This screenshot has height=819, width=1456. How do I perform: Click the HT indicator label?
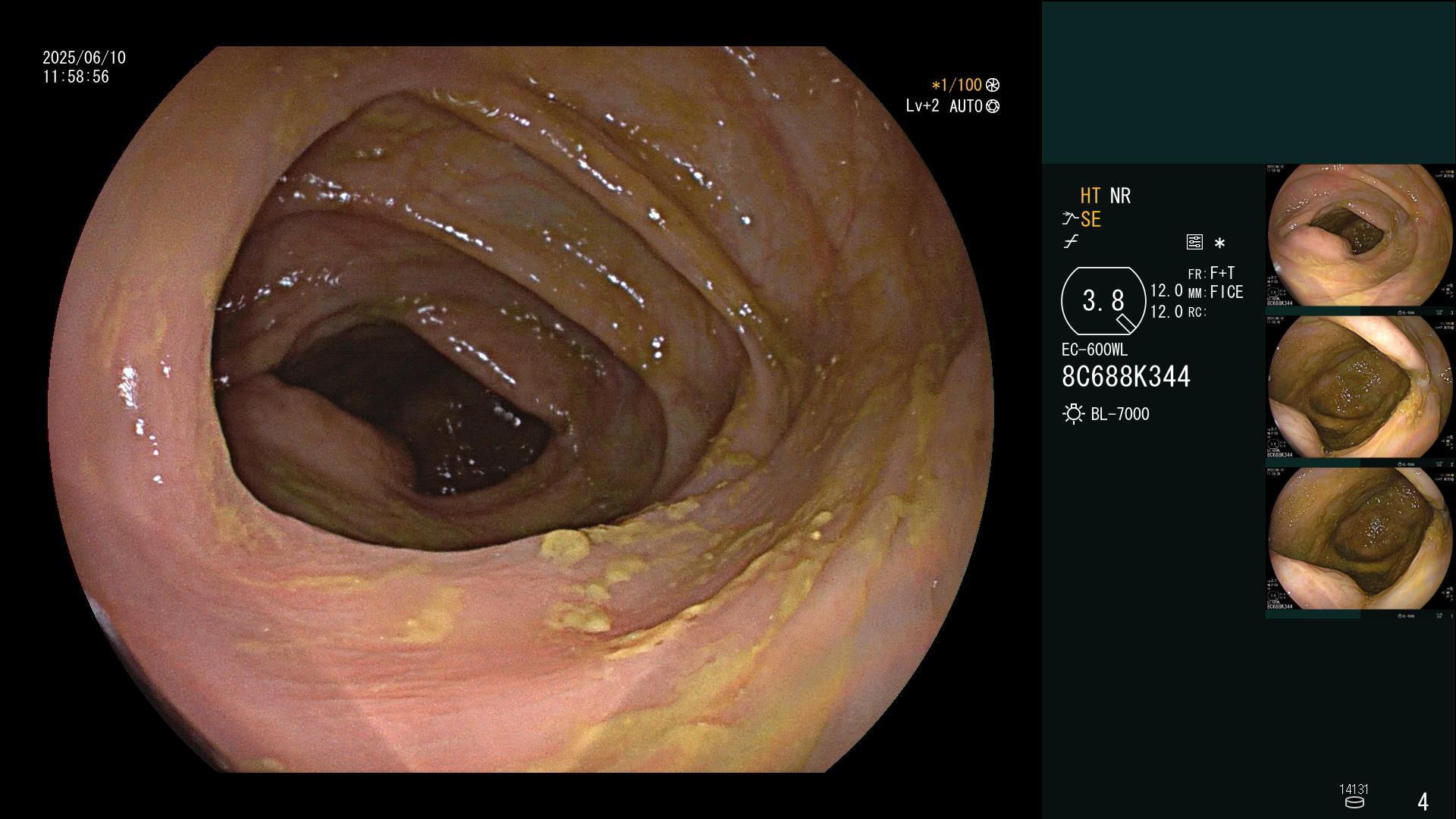point(1090,196)
